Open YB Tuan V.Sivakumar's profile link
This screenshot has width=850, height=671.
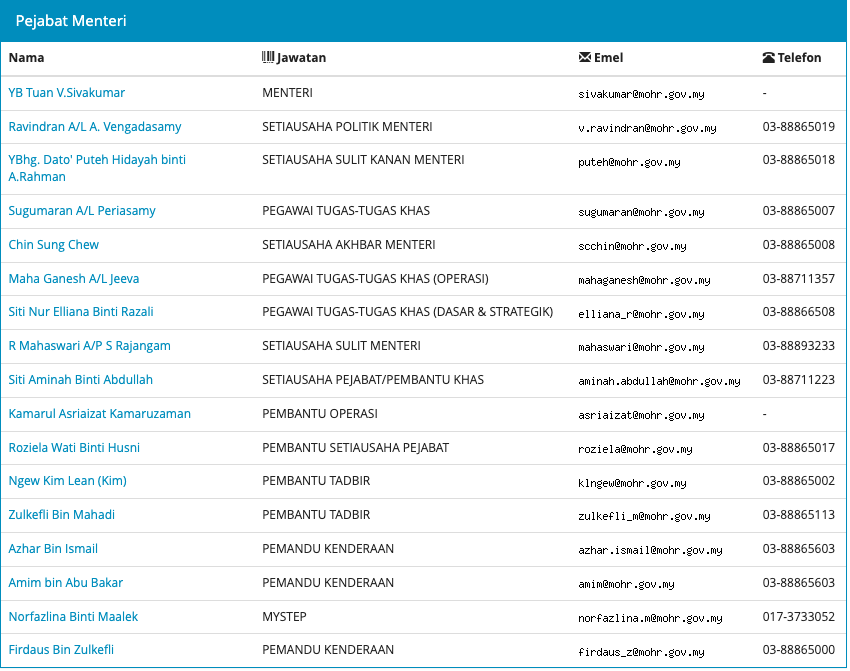(67, 93)
